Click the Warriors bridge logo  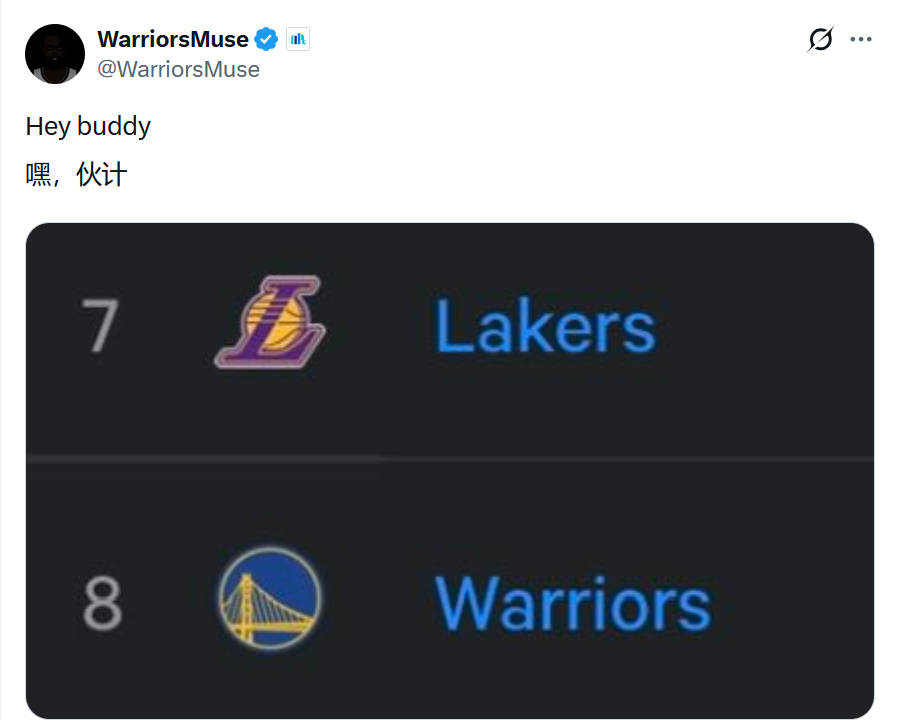point(270,598)
